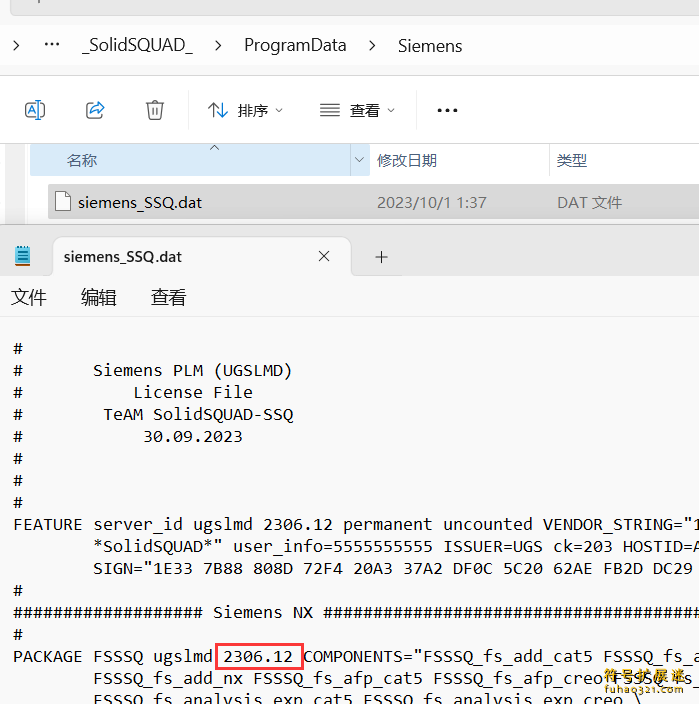The image size is (699, 704).
Task: Open the 编辑 menu in Notepad
Action: click(98, 297)
